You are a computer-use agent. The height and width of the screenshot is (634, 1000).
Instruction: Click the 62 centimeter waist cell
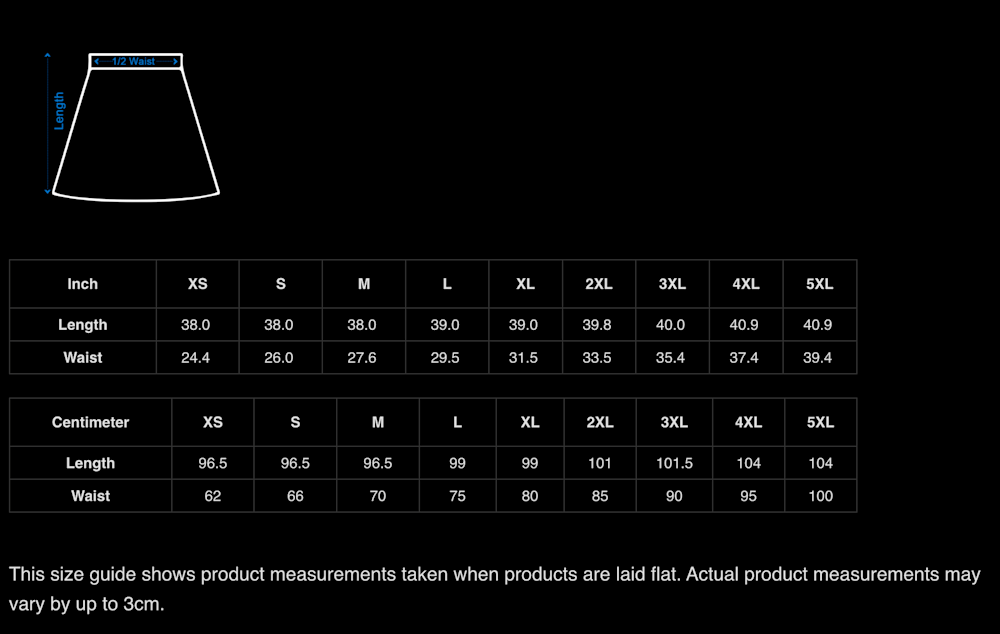point(213,496)
